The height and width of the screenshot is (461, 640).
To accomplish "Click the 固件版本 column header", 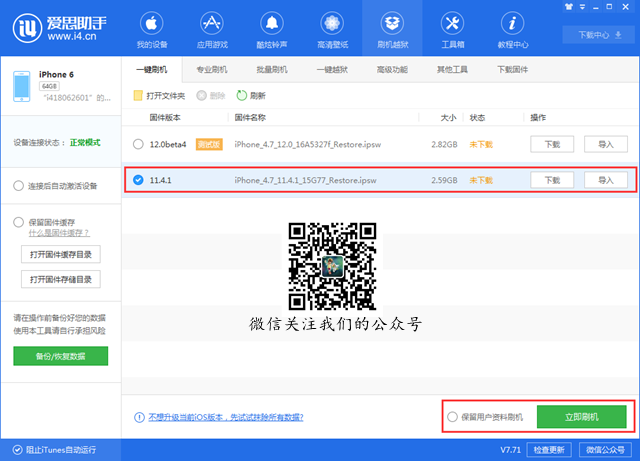I will point(165,118).
